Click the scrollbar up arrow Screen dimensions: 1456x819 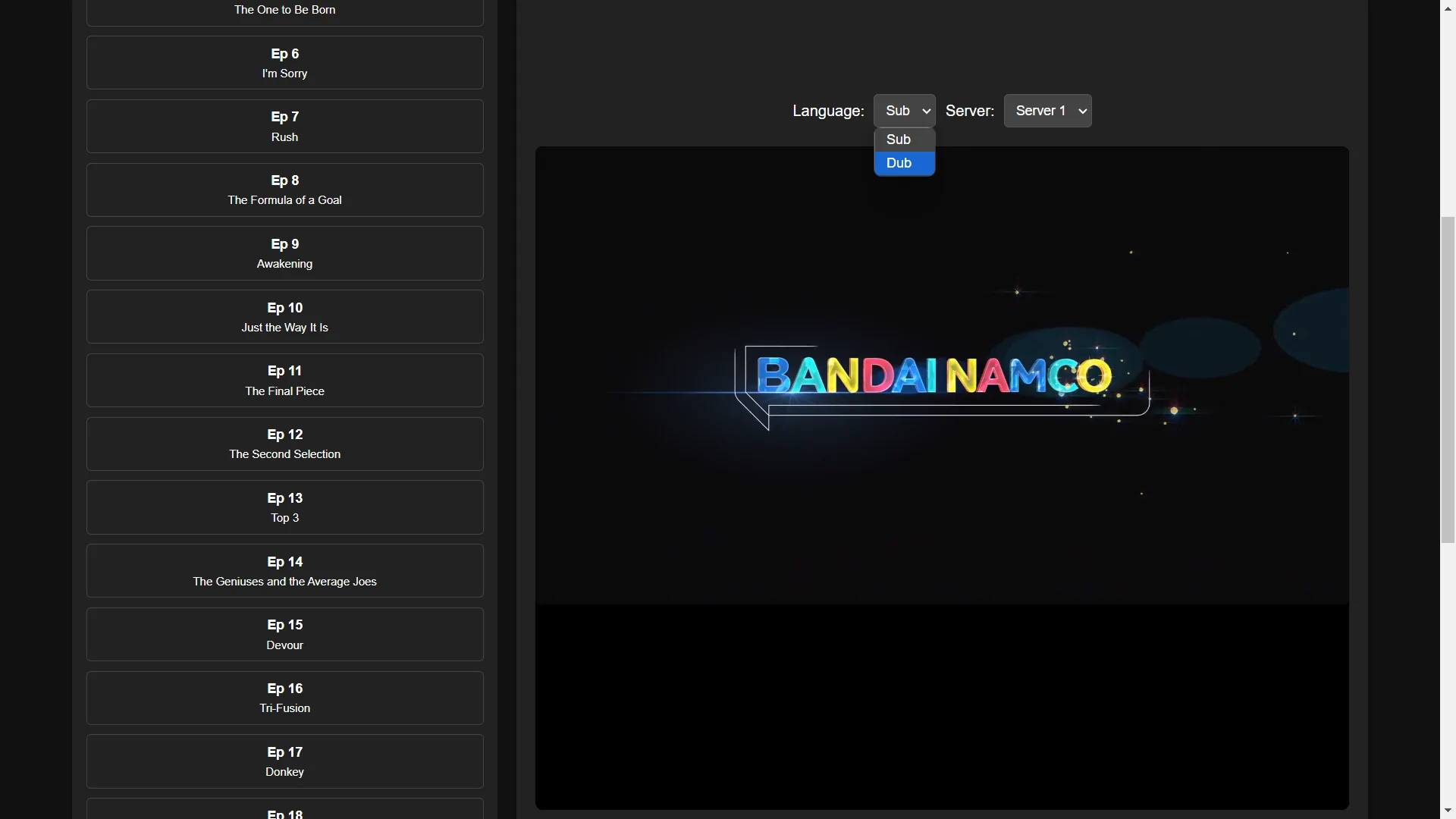pyautogui.click(x=1448, y=7)
